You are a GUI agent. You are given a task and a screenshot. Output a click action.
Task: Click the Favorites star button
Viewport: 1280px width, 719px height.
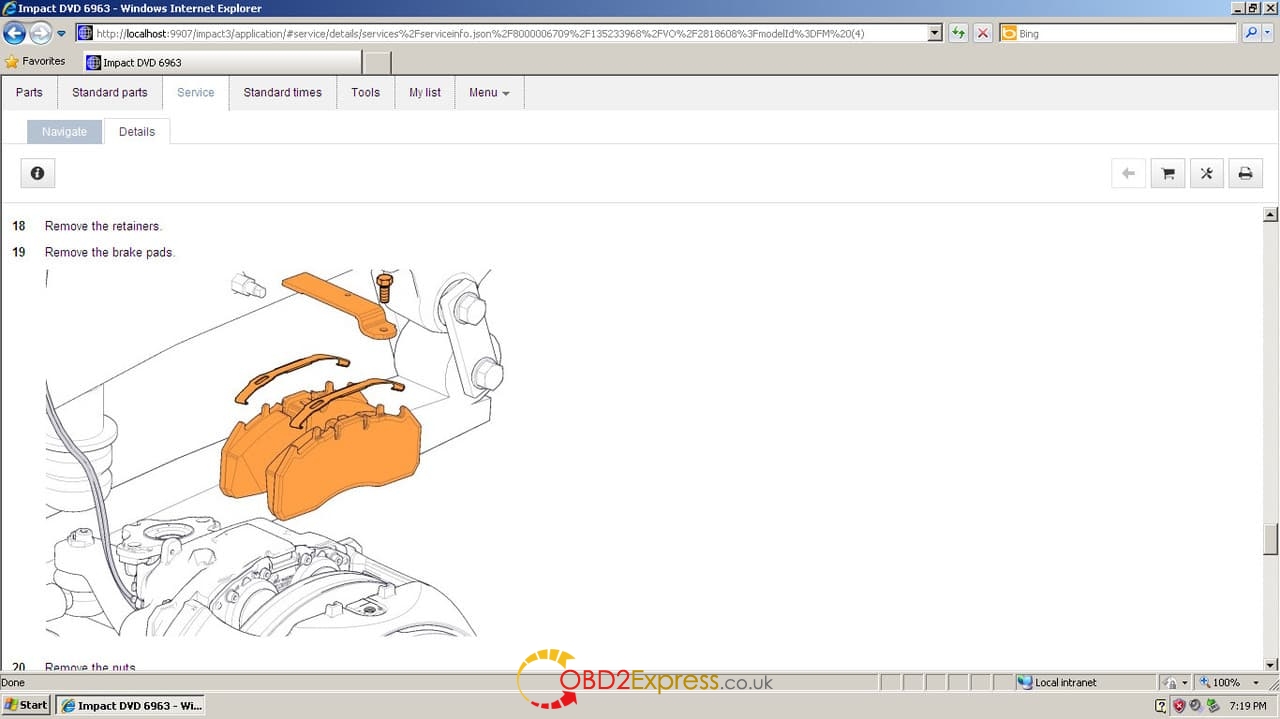point(36,62)
